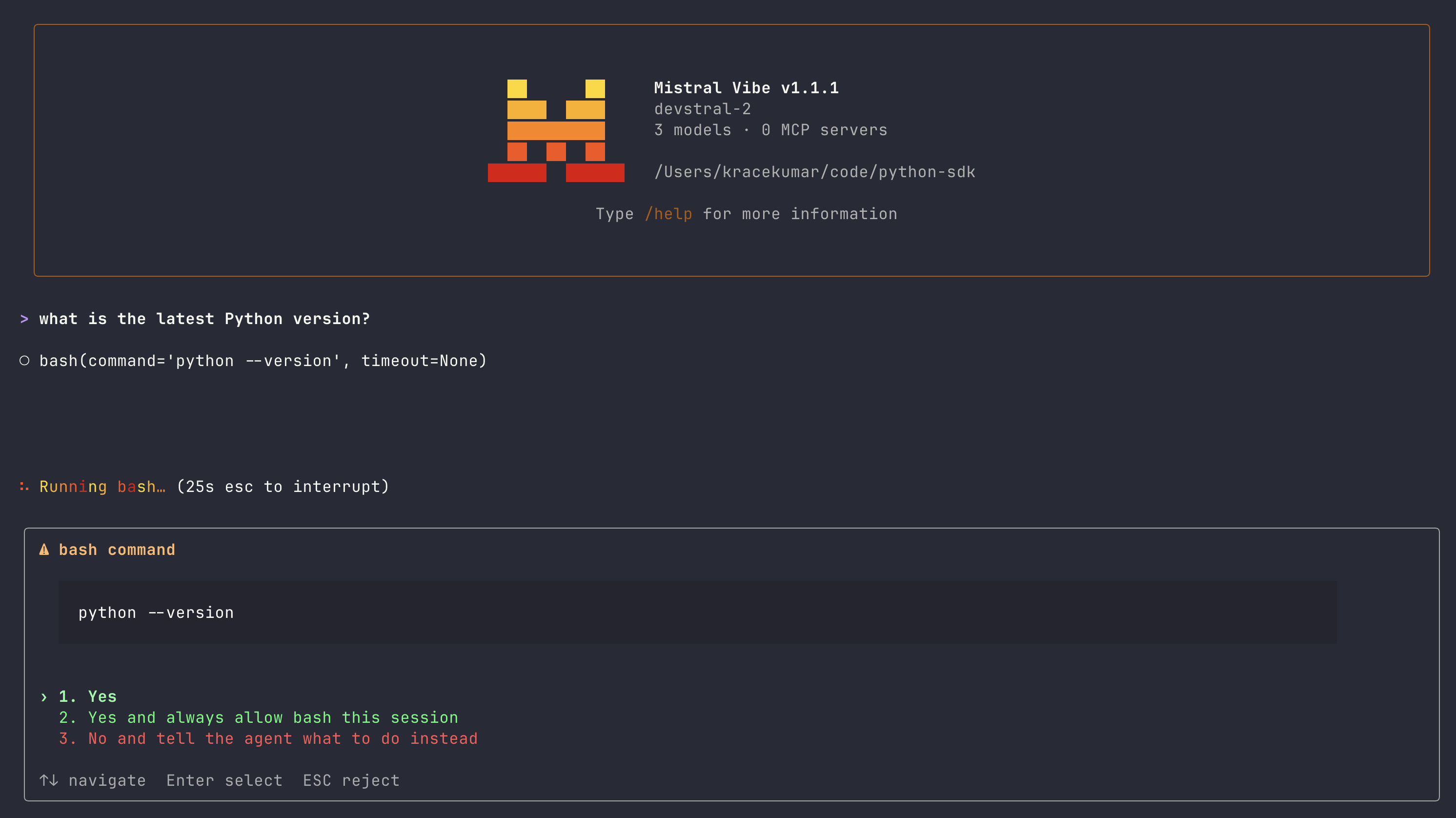The width and height of the screenshot is (1456, 818).
Task: Click the circle icon before bash command call
Action: click(25, 360)
